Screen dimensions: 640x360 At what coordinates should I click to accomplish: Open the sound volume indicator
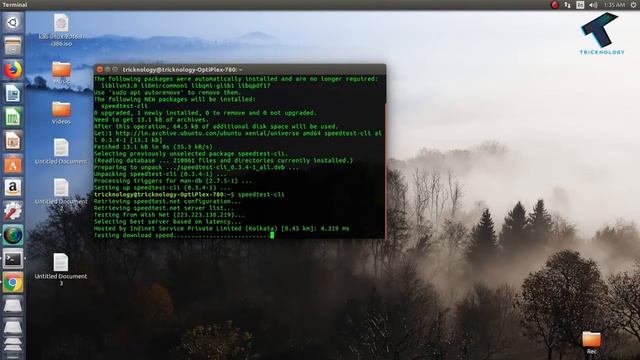tap(593, 5)
